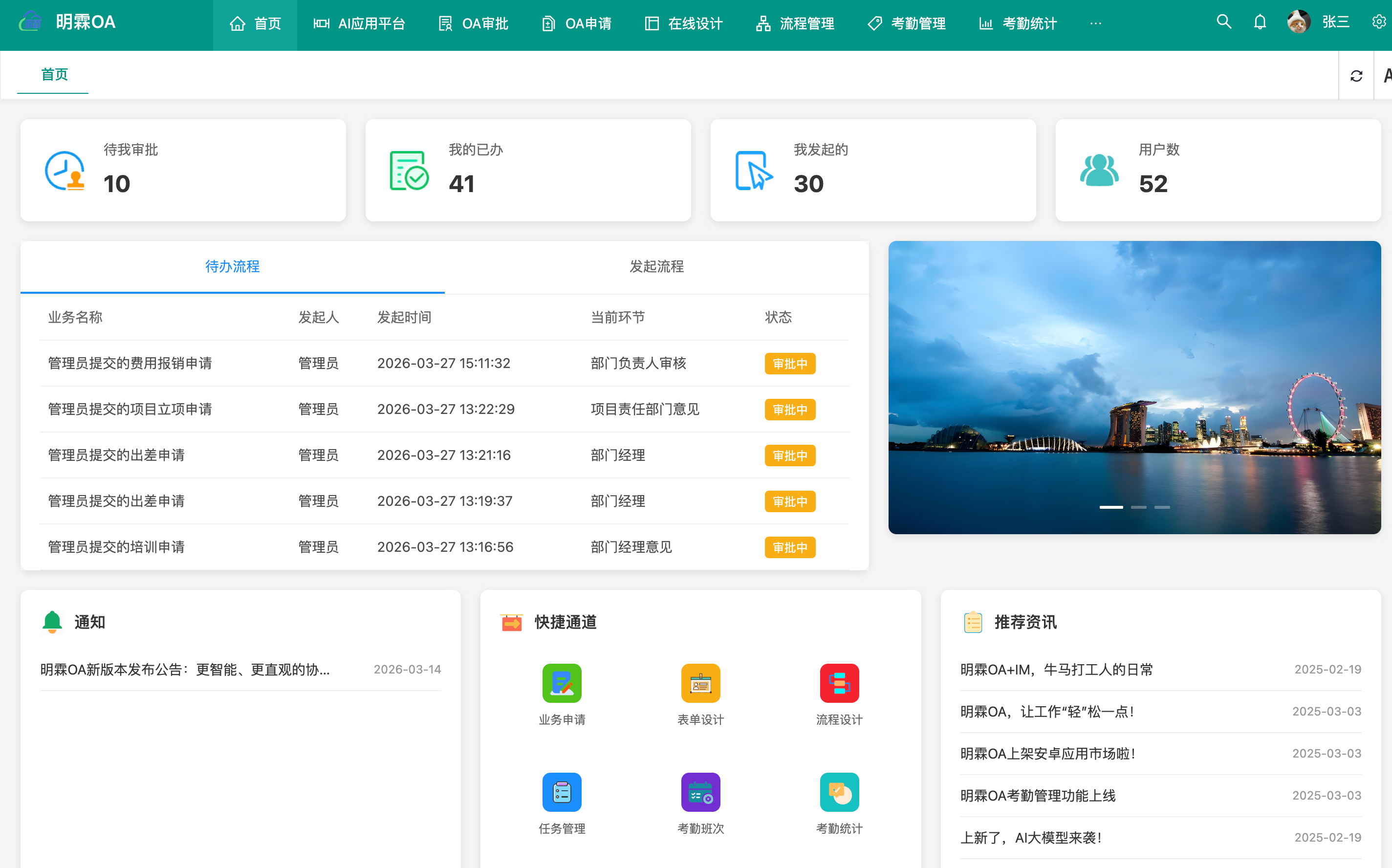This screenshot has width=1392, height=868.
Task: Open the 考勤管理 menu
Action: click(x=906, y=23)
